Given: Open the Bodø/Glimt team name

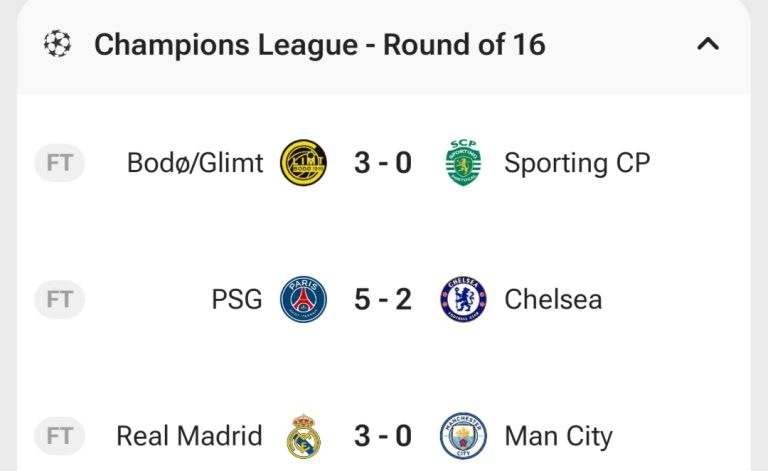Looking at the screenshot, I should click(x=195, y=163).
